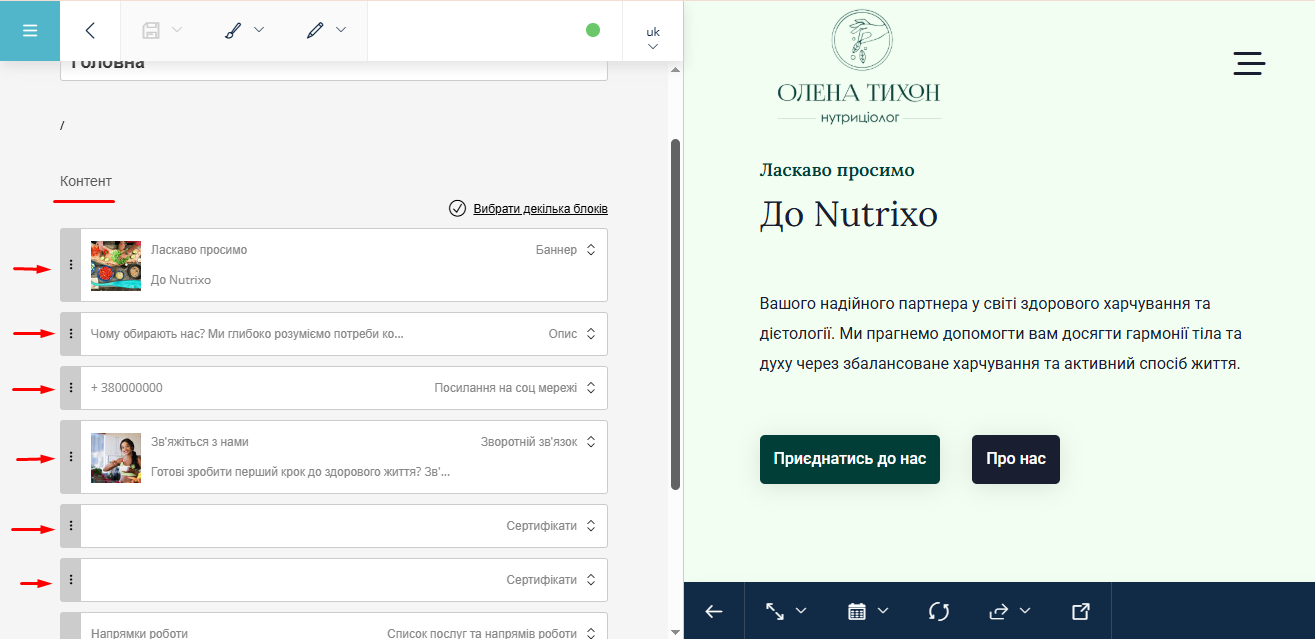Click the "Приєднатись до нас" button
1315x639 pixels.
pyautogui.click(x=849, y=459)
